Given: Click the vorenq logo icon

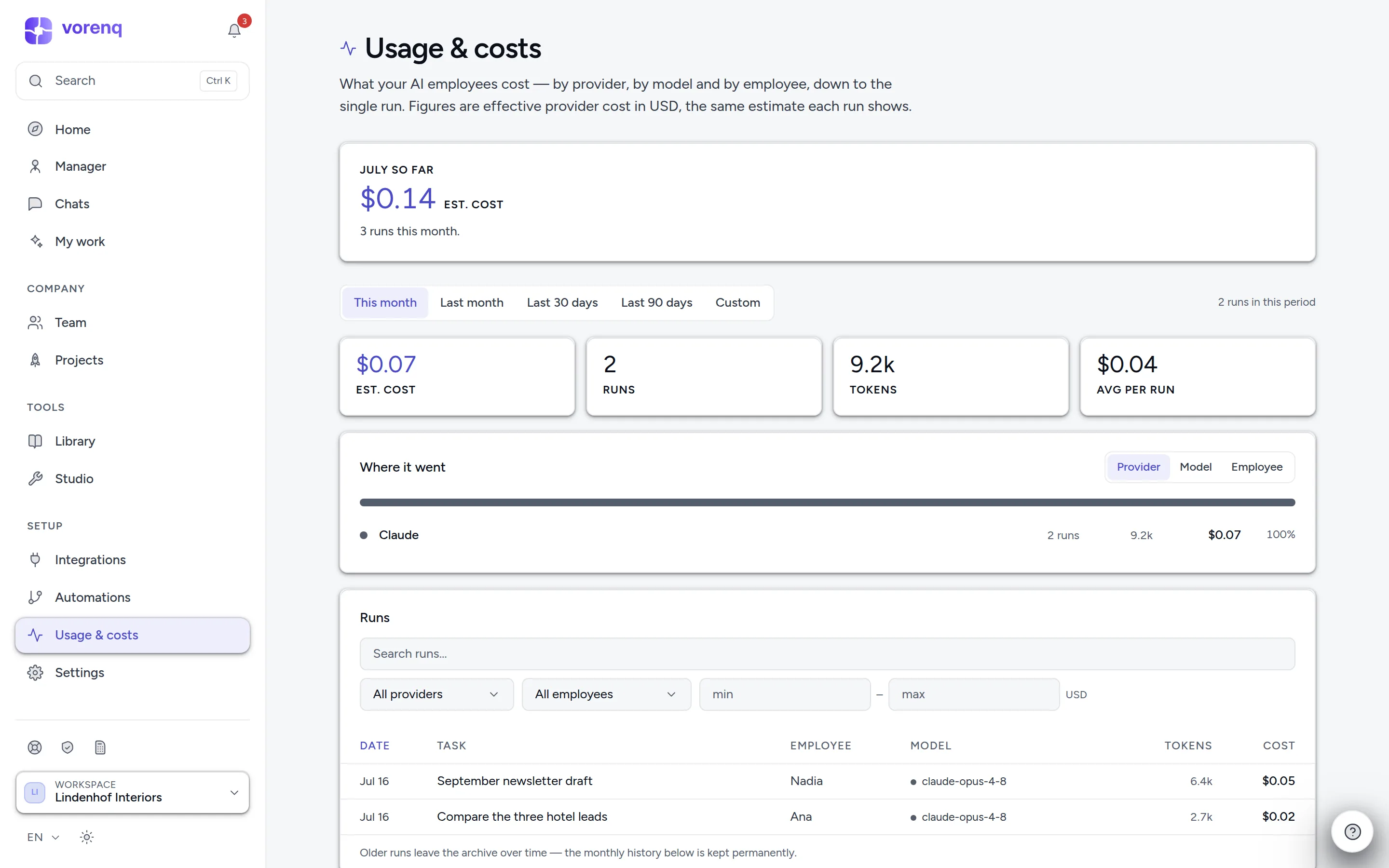Looking at the screenshot, I should tap(39, 29).
